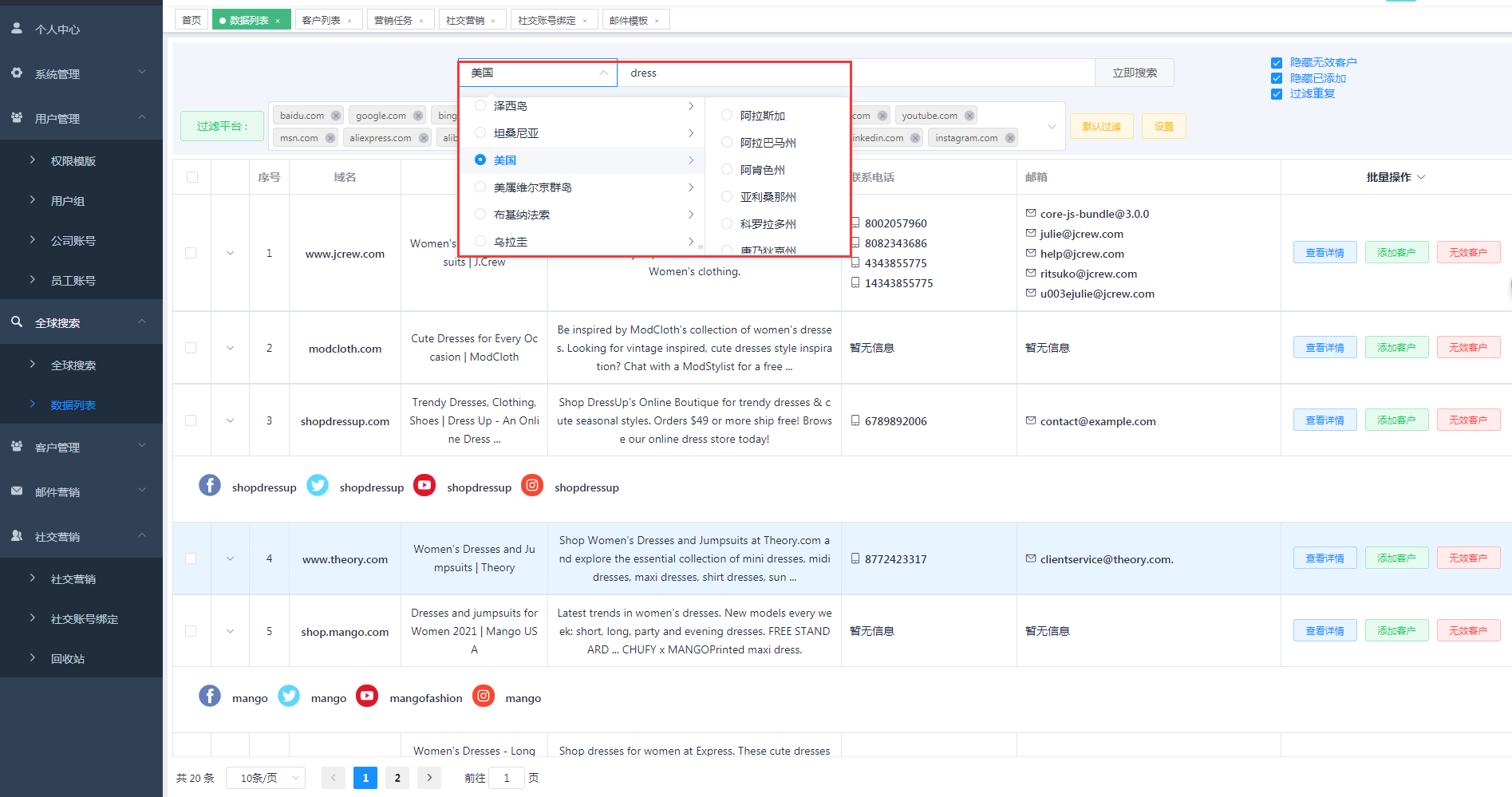This screenshot has height=797, width=1512.
Task: Open the mangofashion YouTube icon
Action: (367, 696)
